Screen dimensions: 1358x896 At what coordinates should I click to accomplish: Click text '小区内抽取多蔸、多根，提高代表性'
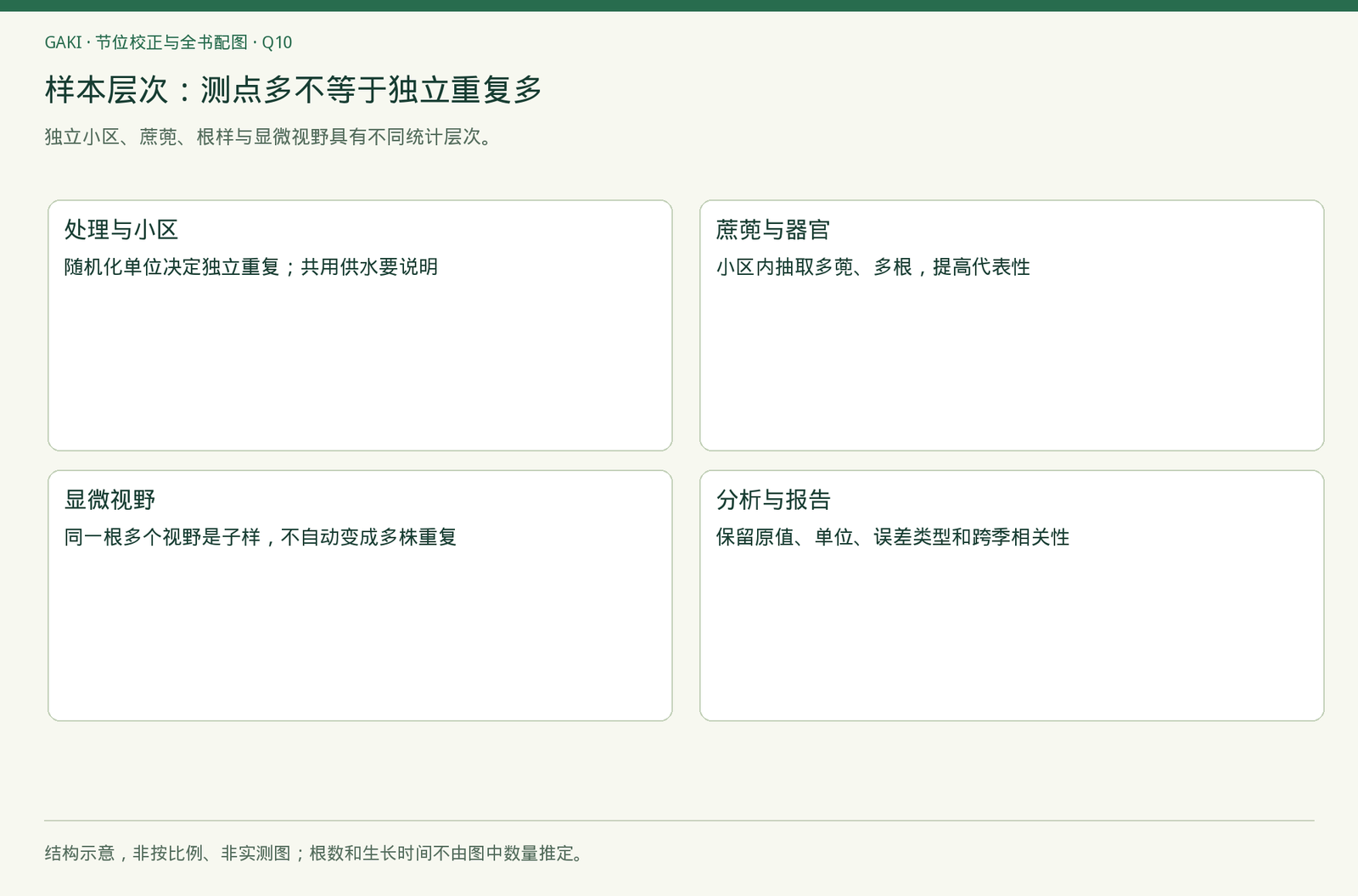(873, 266)
